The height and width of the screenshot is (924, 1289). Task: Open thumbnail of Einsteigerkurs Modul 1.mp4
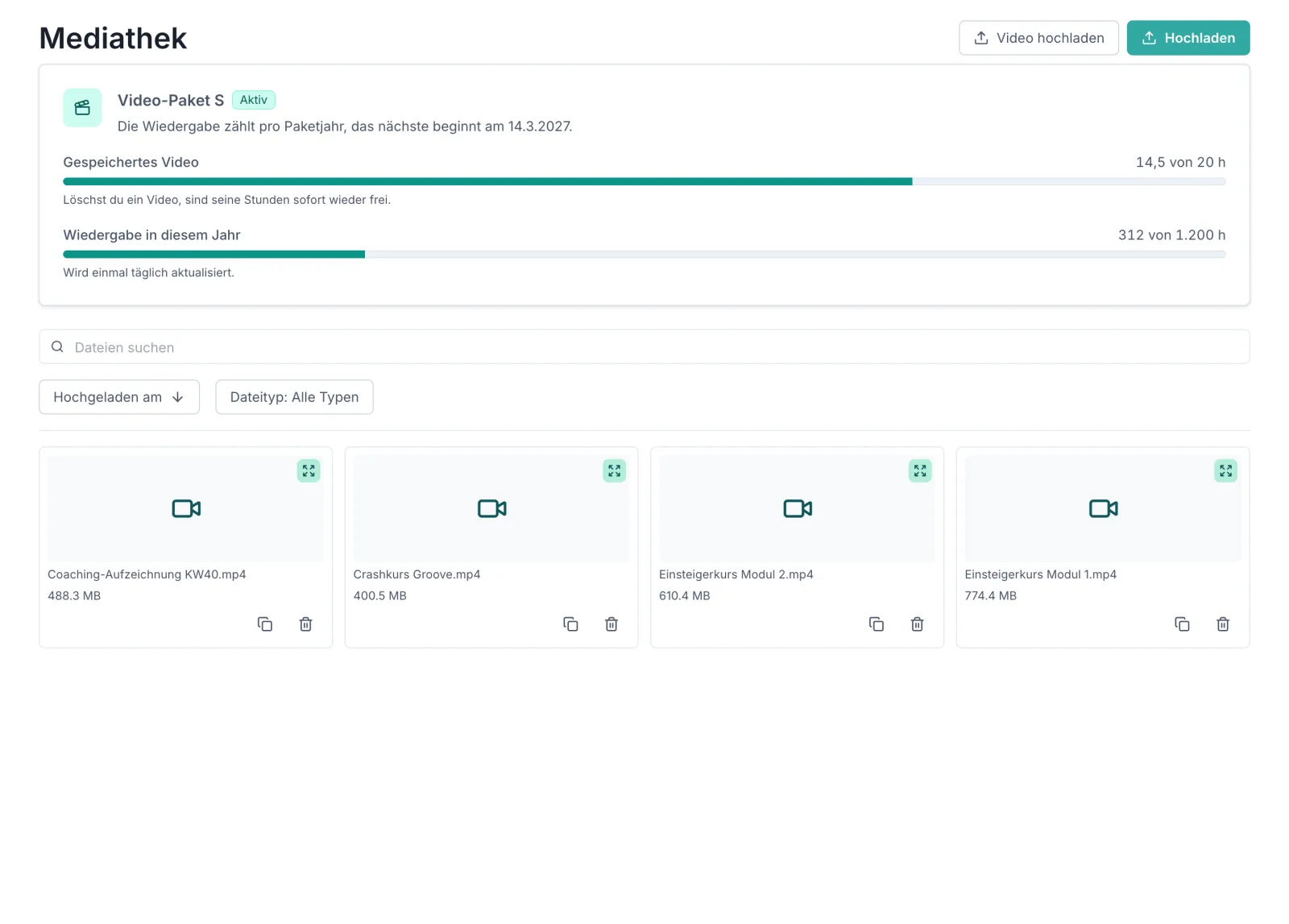pyautogui.click(x=1103, y=509)
